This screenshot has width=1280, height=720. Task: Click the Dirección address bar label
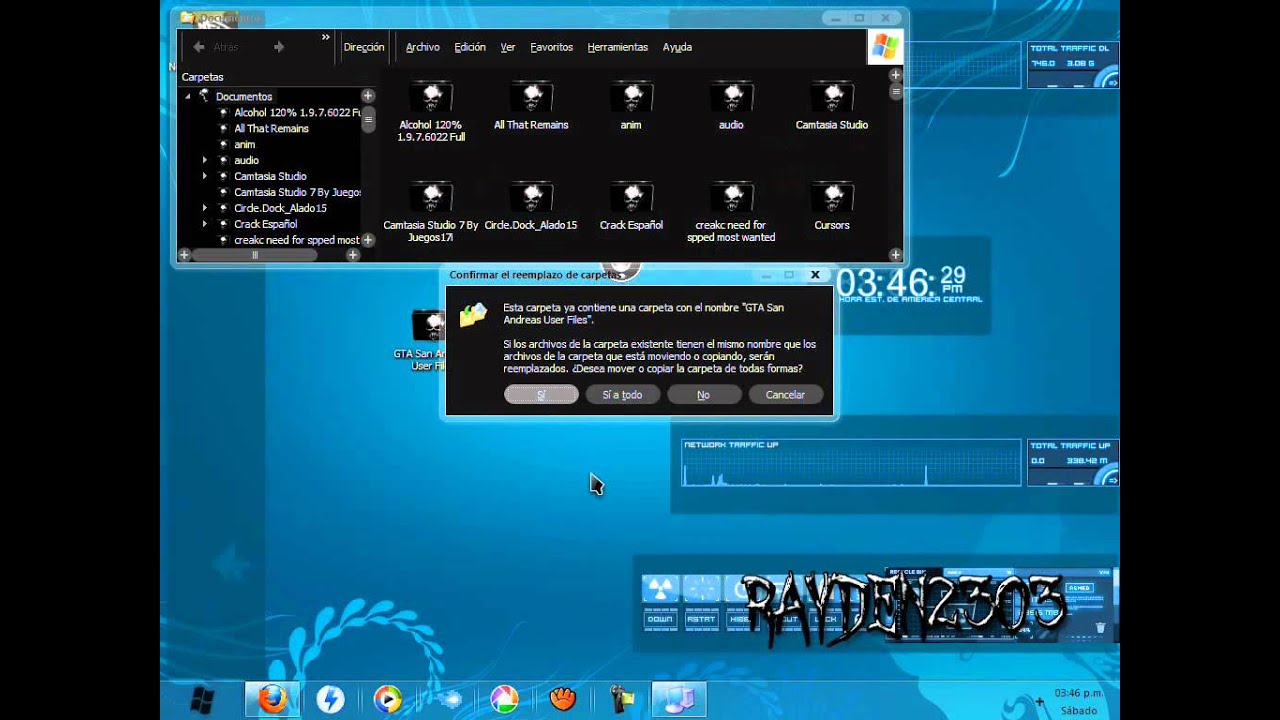pyautogui.click(x=363, y=47)
